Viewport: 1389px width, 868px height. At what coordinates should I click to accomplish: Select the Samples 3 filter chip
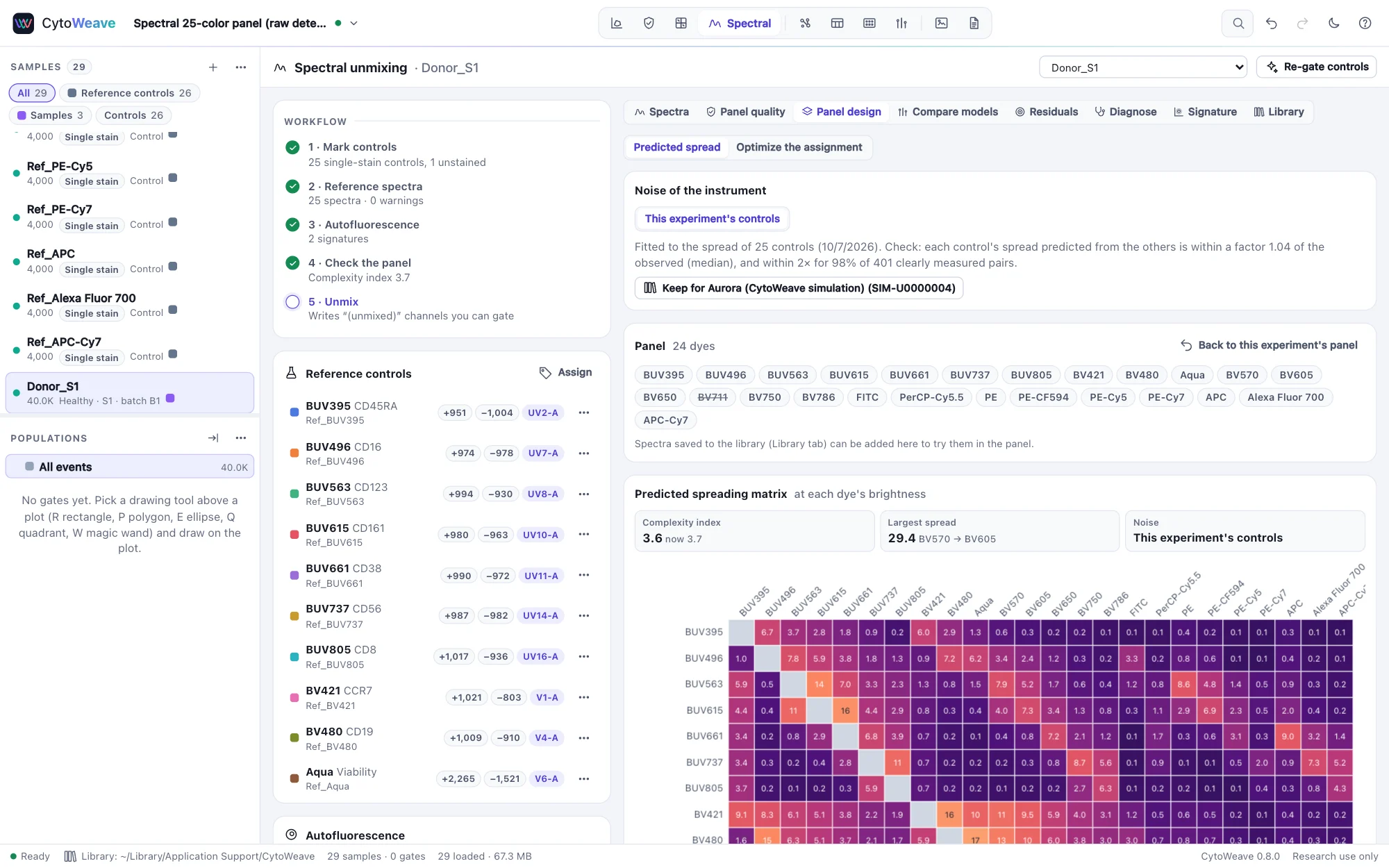click(x=50, y=115)
